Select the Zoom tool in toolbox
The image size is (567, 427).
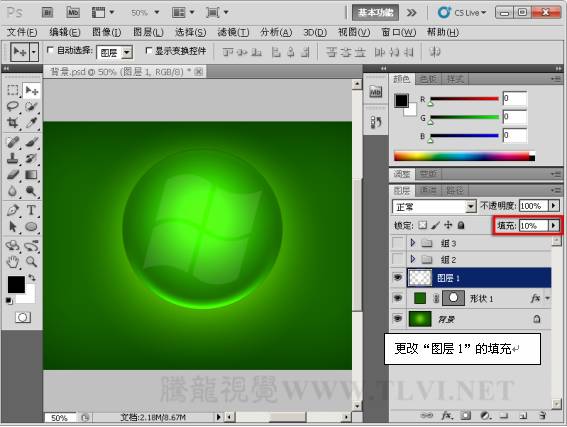pos(31,261)
